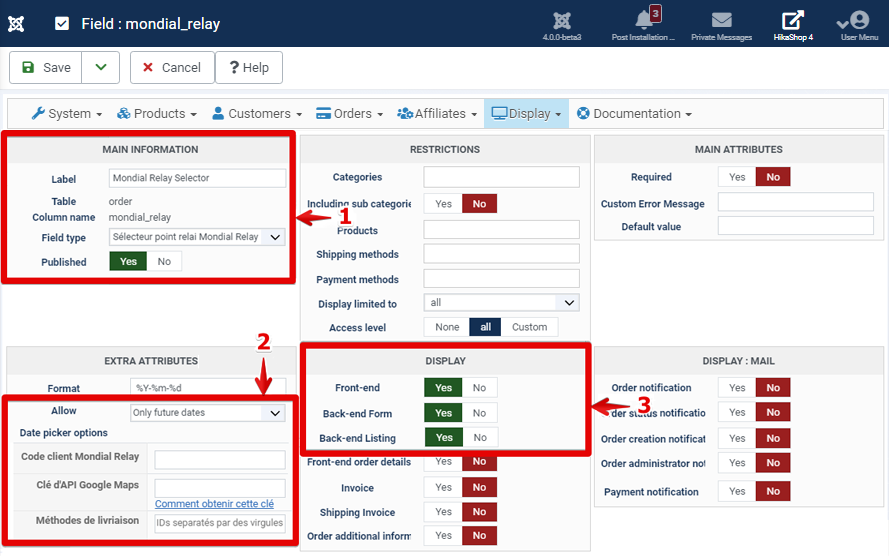Set Order administrator notification to Yes
This screenshot has height=556, width=889.
click(x=737, y=462)
